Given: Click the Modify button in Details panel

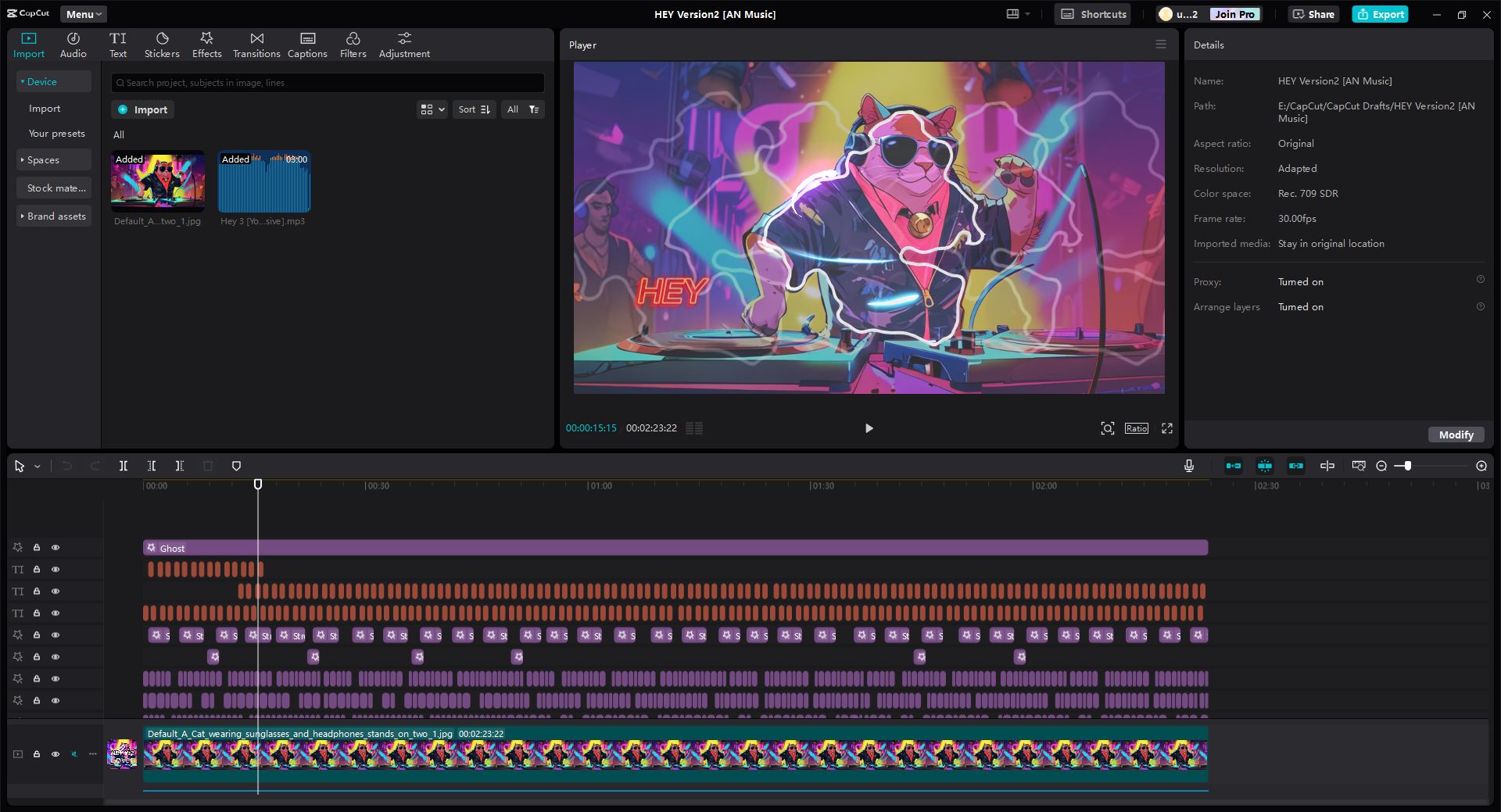Looking at the screenshot, I should (x=1456, y=435).
